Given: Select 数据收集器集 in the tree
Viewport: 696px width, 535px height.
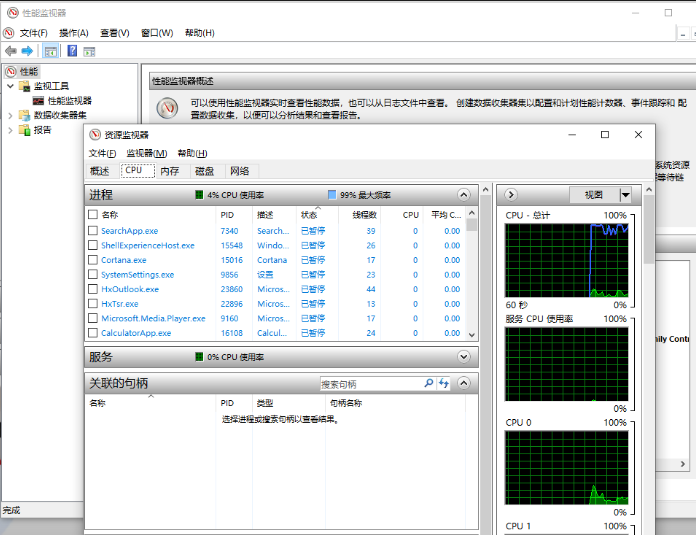Looking at the screenshot, I should pyautogui.click(x=60, y=115).
